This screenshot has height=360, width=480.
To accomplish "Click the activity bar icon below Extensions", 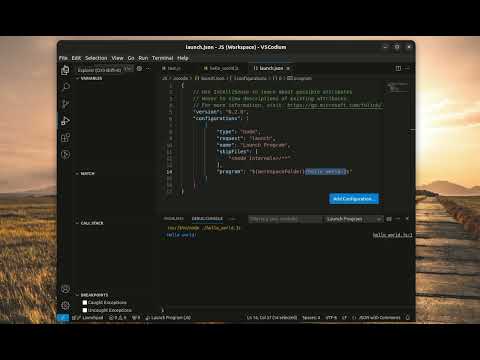I will (x=65, y=154).
